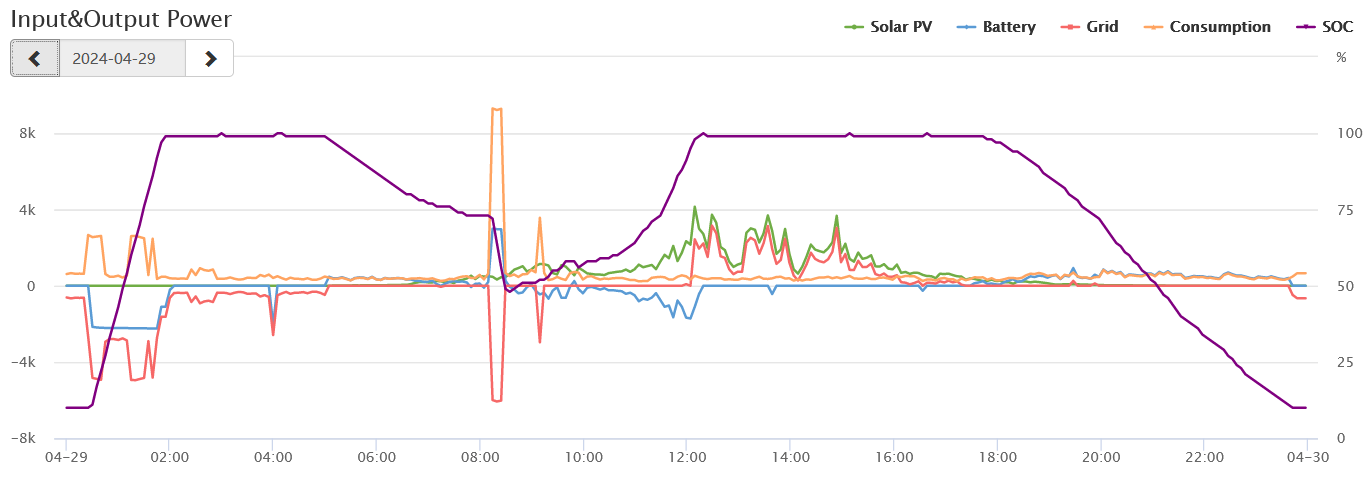
Task: Click the 04-30 end date axis label
Action: (x=1307, y=457)
